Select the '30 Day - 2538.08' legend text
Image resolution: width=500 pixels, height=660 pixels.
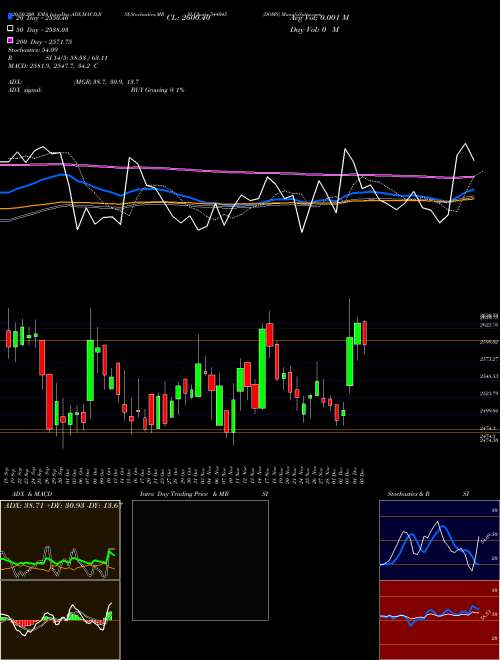coord(43,30)
